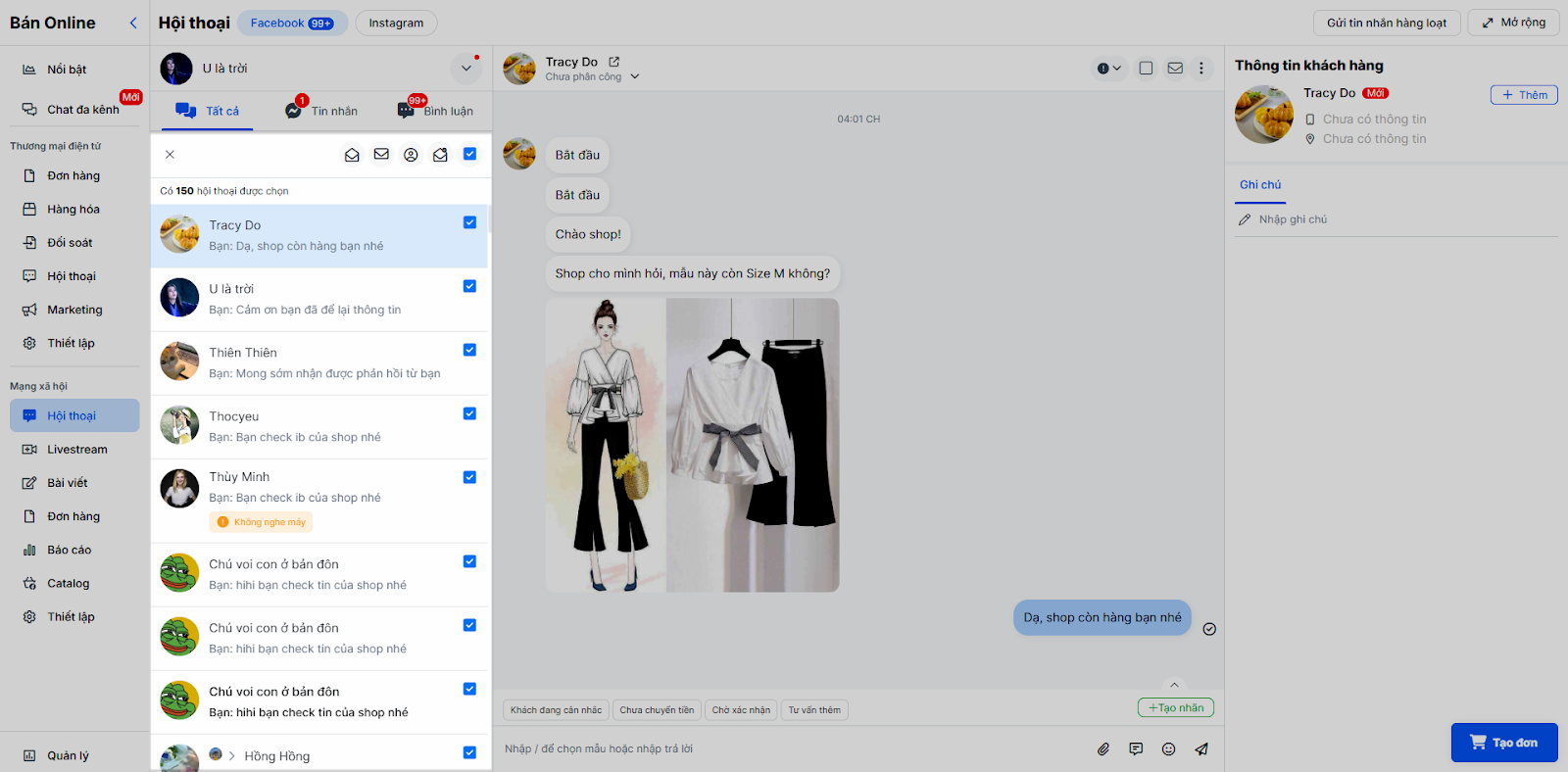Click the pencil icon beside Nhập ghi chú

click(x=1245, y=219)
